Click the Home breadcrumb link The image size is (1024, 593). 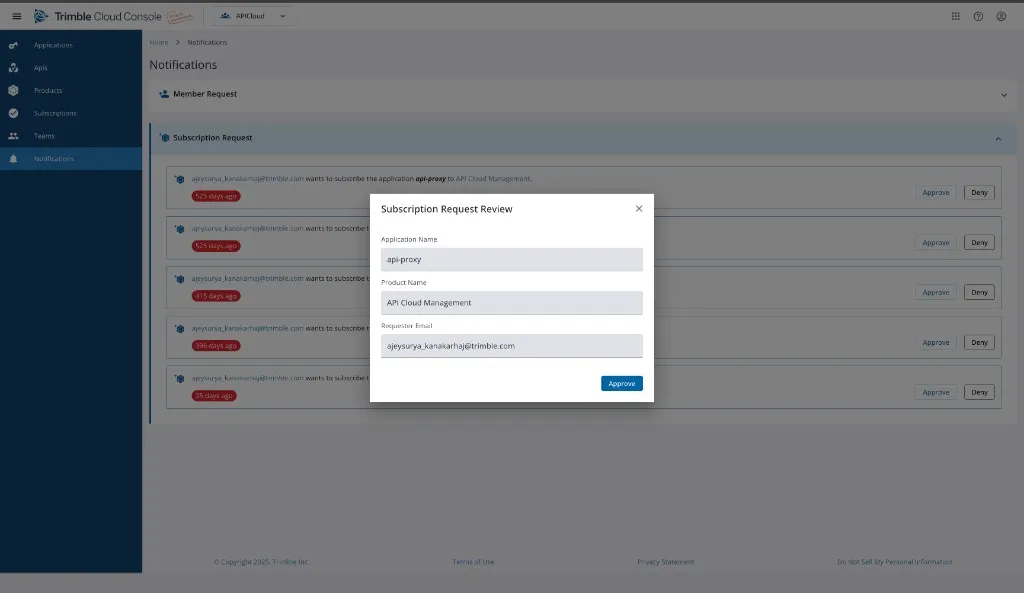[159, 42]
